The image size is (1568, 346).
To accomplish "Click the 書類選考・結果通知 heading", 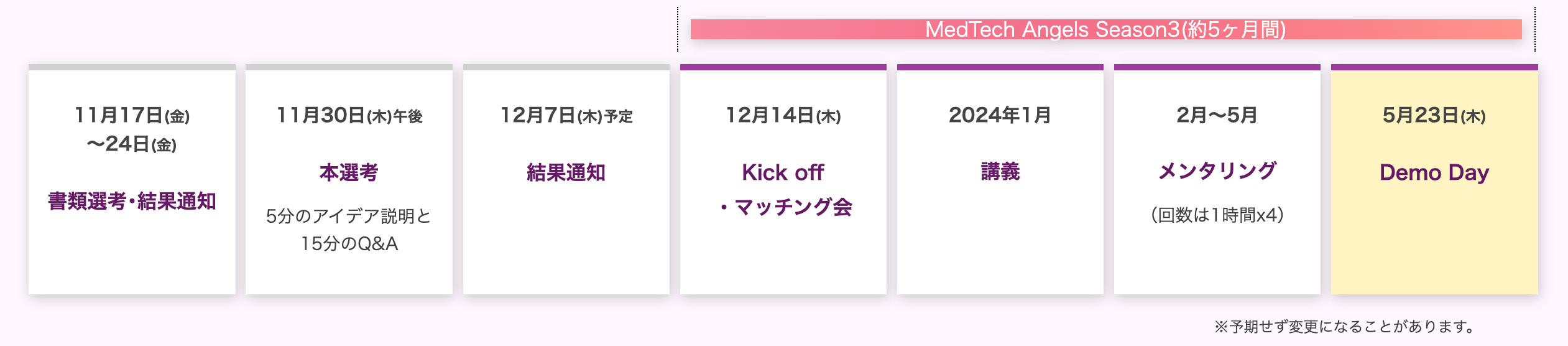I will pos(132,201).
